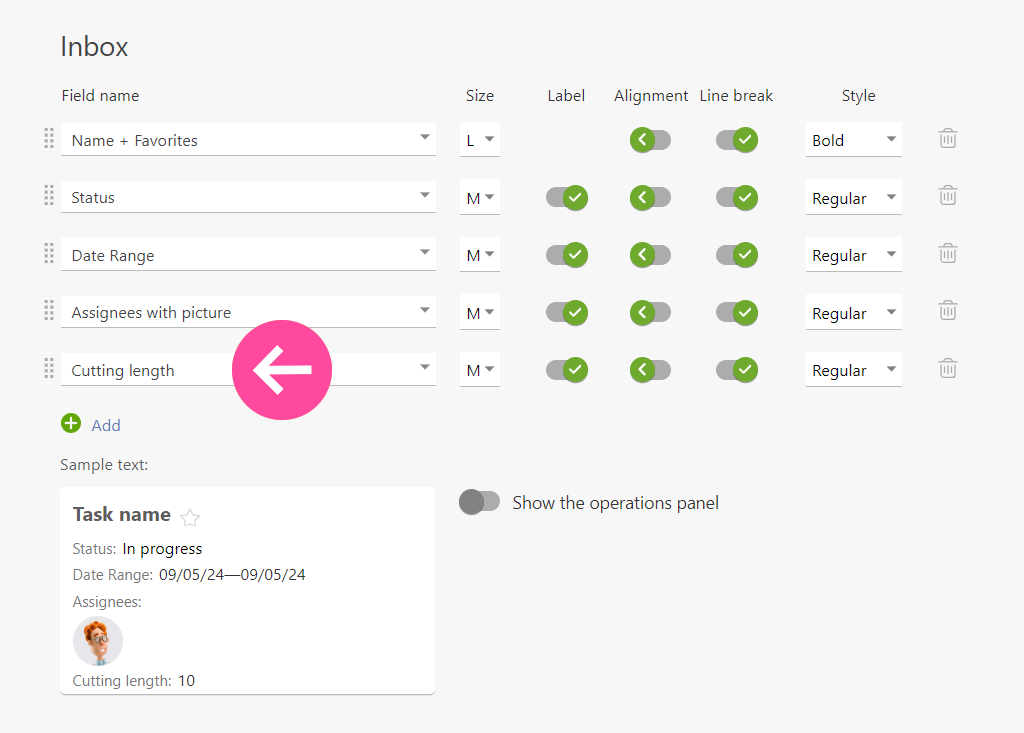Click the Inbox heading

pos(94,46)
